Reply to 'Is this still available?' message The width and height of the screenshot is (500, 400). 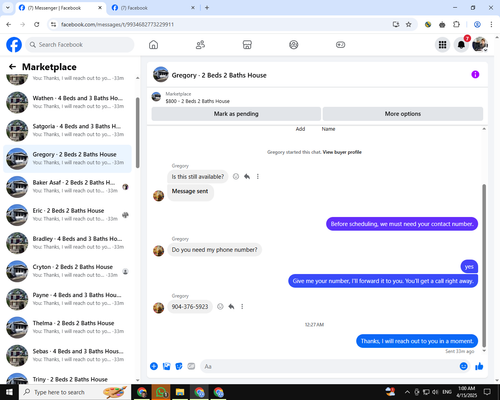(247, 177)
